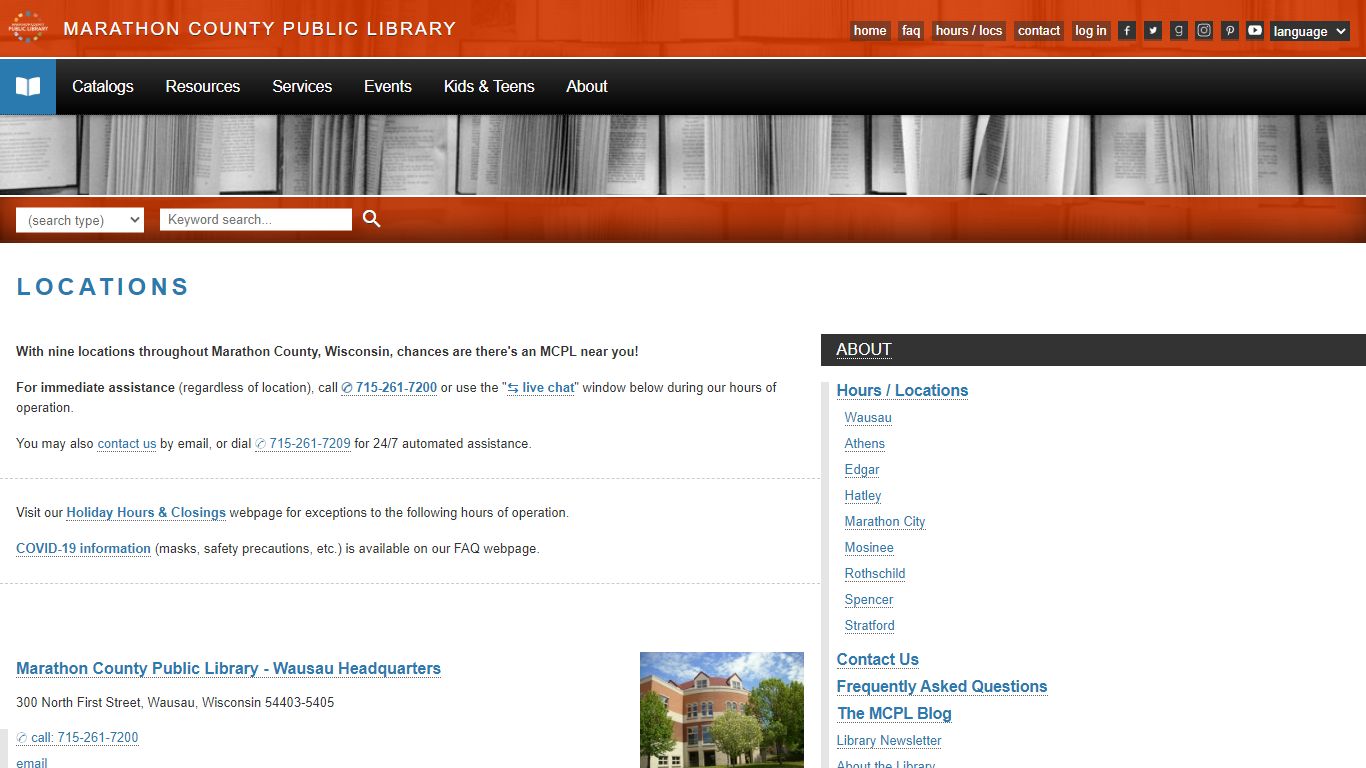Open The MCPL Blog sidebar link
This screenshot has width=1366, height=768.
tap(895, 714)
